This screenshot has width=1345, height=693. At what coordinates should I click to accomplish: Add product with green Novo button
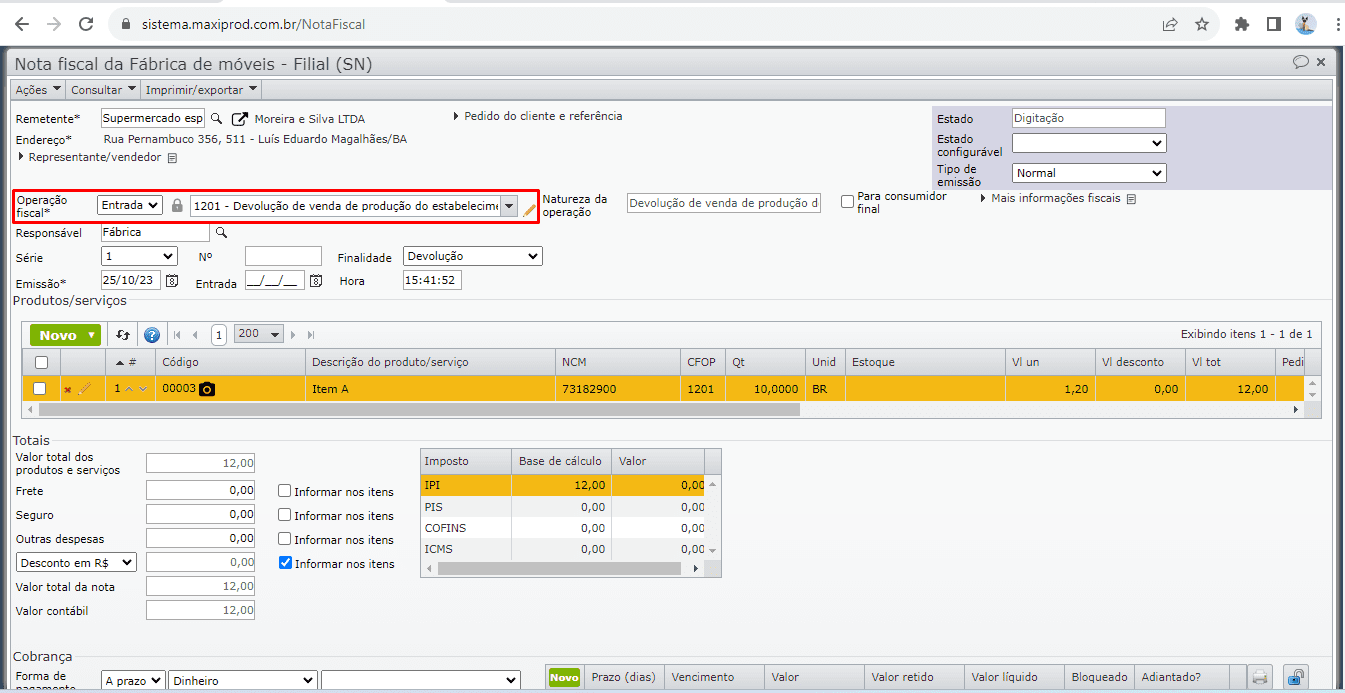(x=66, y=335)
